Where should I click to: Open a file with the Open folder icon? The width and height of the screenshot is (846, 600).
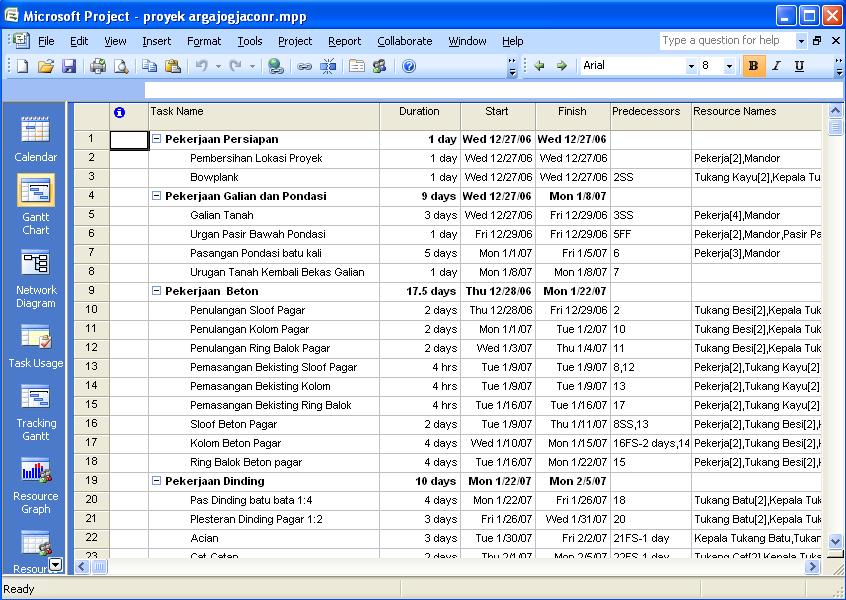(46, 66)
